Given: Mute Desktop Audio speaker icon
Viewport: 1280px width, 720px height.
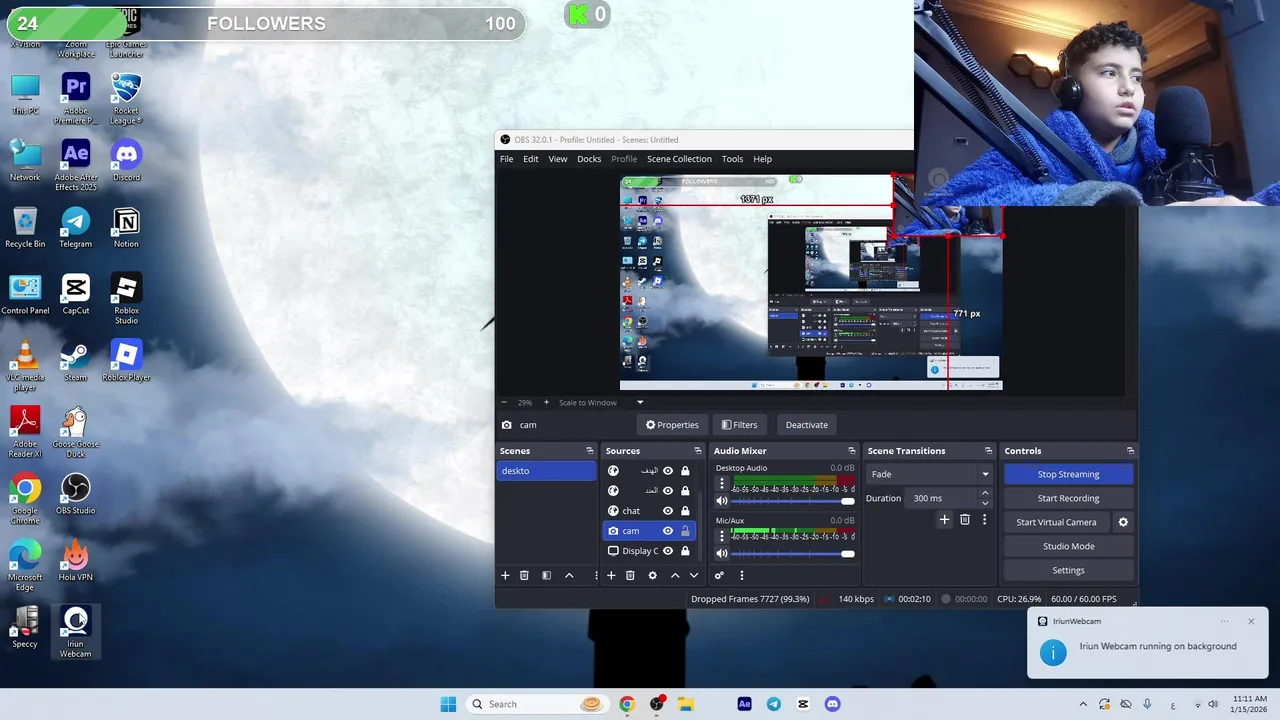Looking at the screenshot, I should (x=722, y=501).
